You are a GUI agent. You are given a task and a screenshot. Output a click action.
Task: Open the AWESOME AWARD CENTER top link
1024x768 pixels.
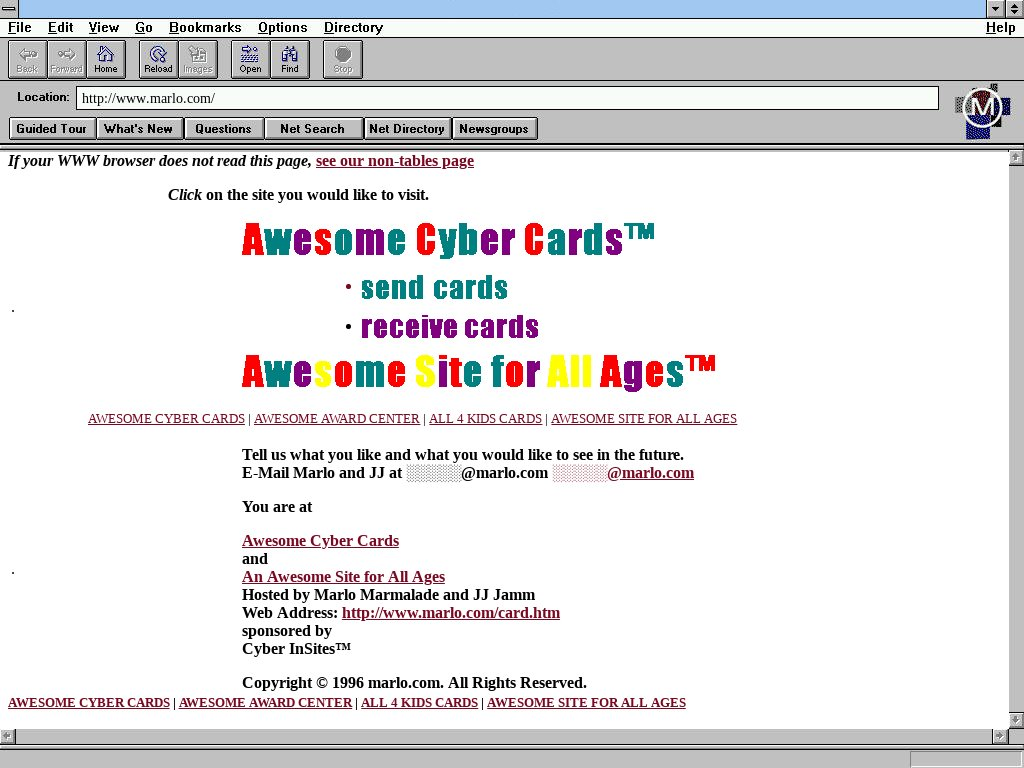click(x=336, y=419)
